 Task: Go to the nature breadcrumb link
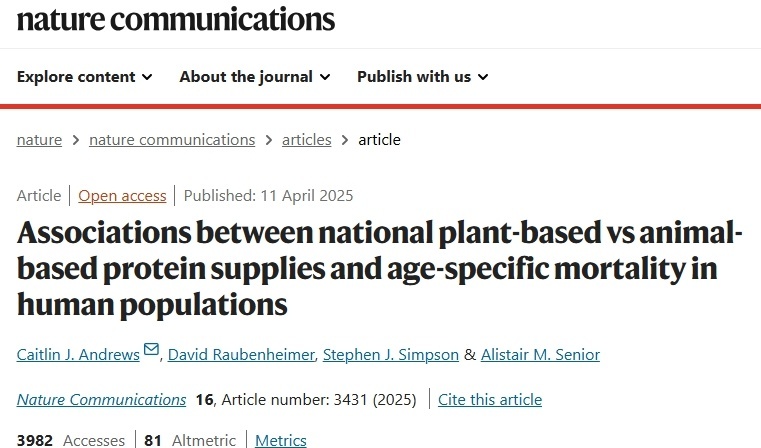coord(39,140)
